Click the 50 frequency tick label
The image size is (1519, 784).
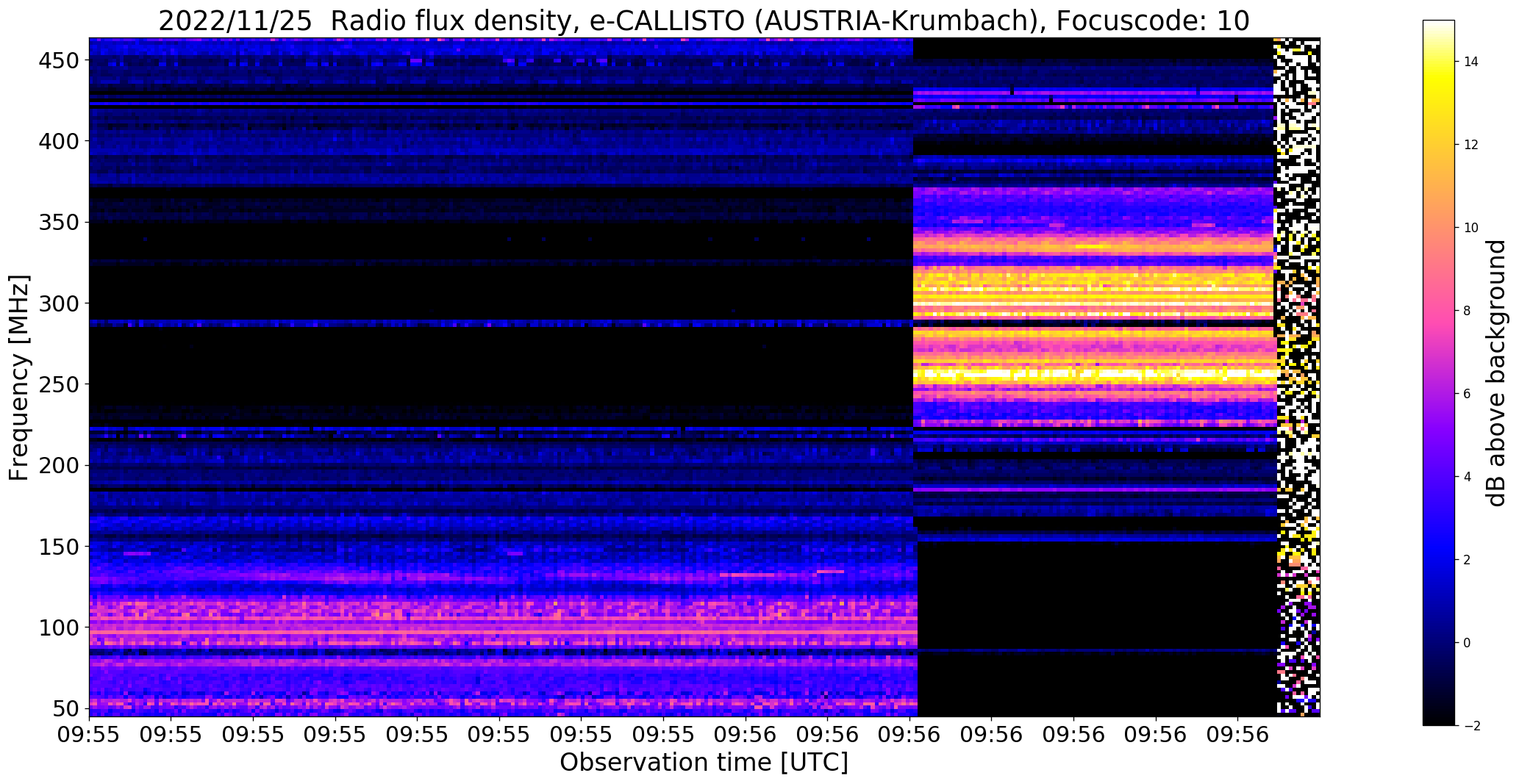(x=66, y=709)
